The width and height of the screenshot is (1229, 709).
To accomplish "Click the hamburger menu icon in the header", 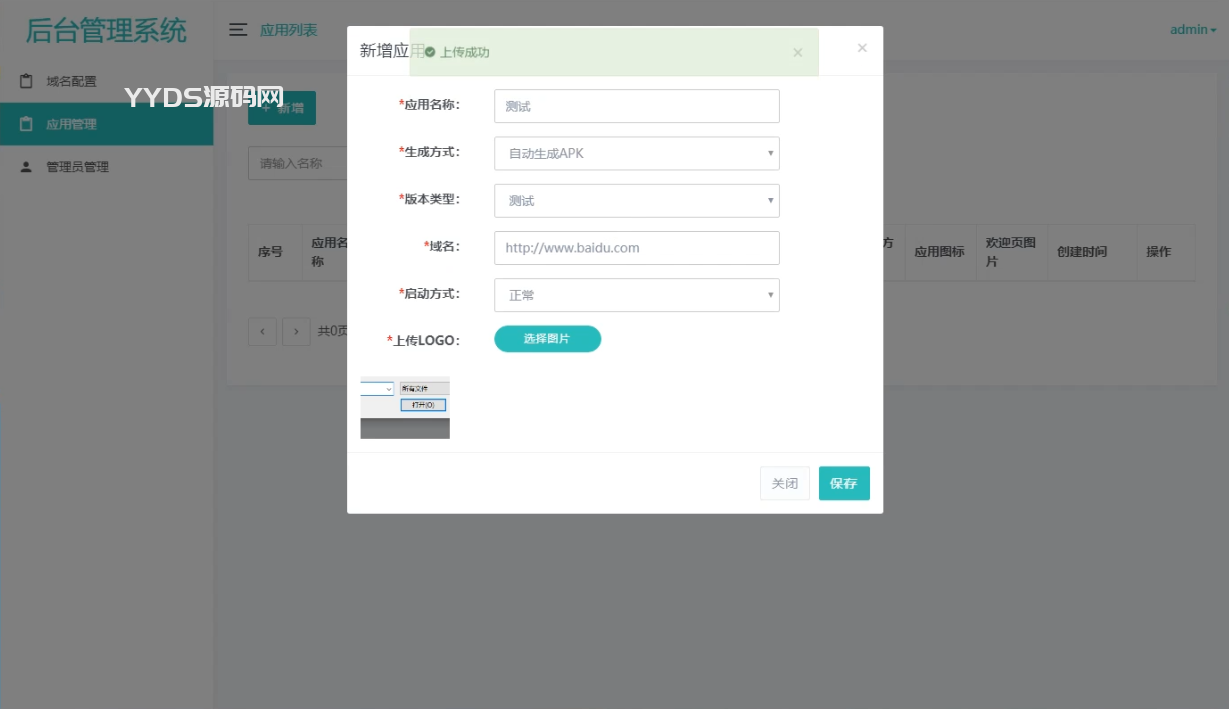I will 238,30.
